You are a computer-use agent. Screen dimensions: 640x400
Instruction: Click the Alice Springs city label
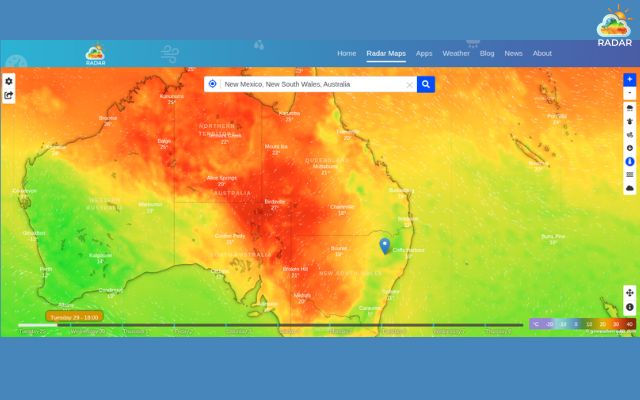pos(222,178)
